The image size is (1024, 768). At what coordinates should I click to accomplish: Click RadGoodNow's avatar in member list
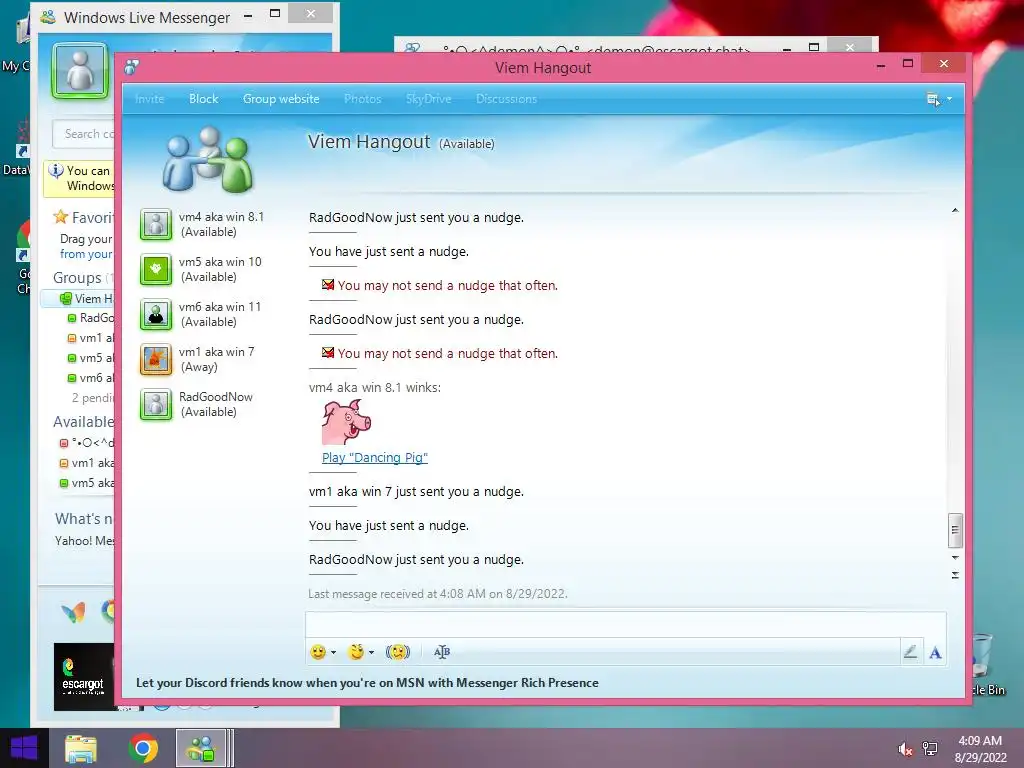point(156,405)
